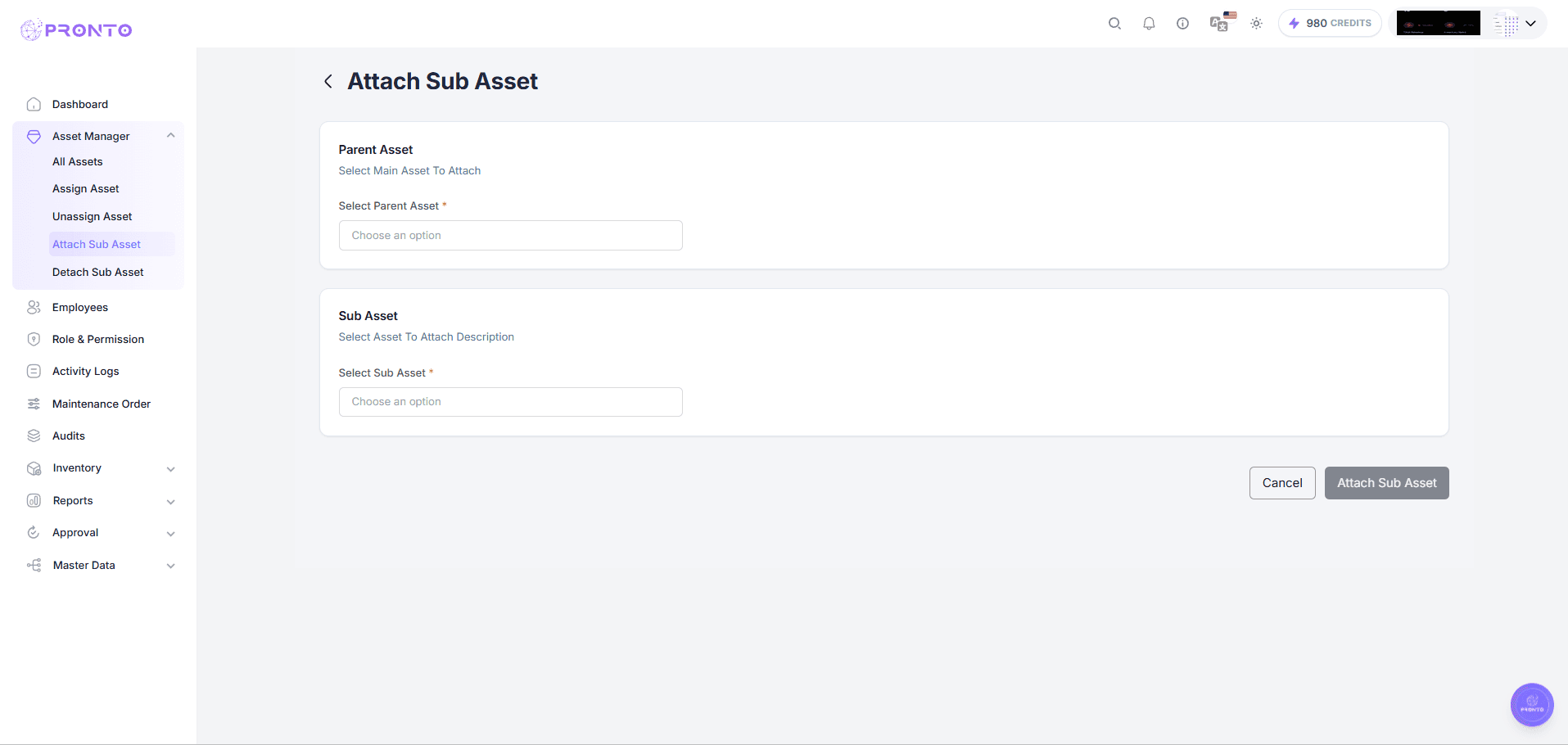This screenshot has width=1568, height=745.
Task: Select All Assets under Asset Manager
Action: [x=77, y=161]
